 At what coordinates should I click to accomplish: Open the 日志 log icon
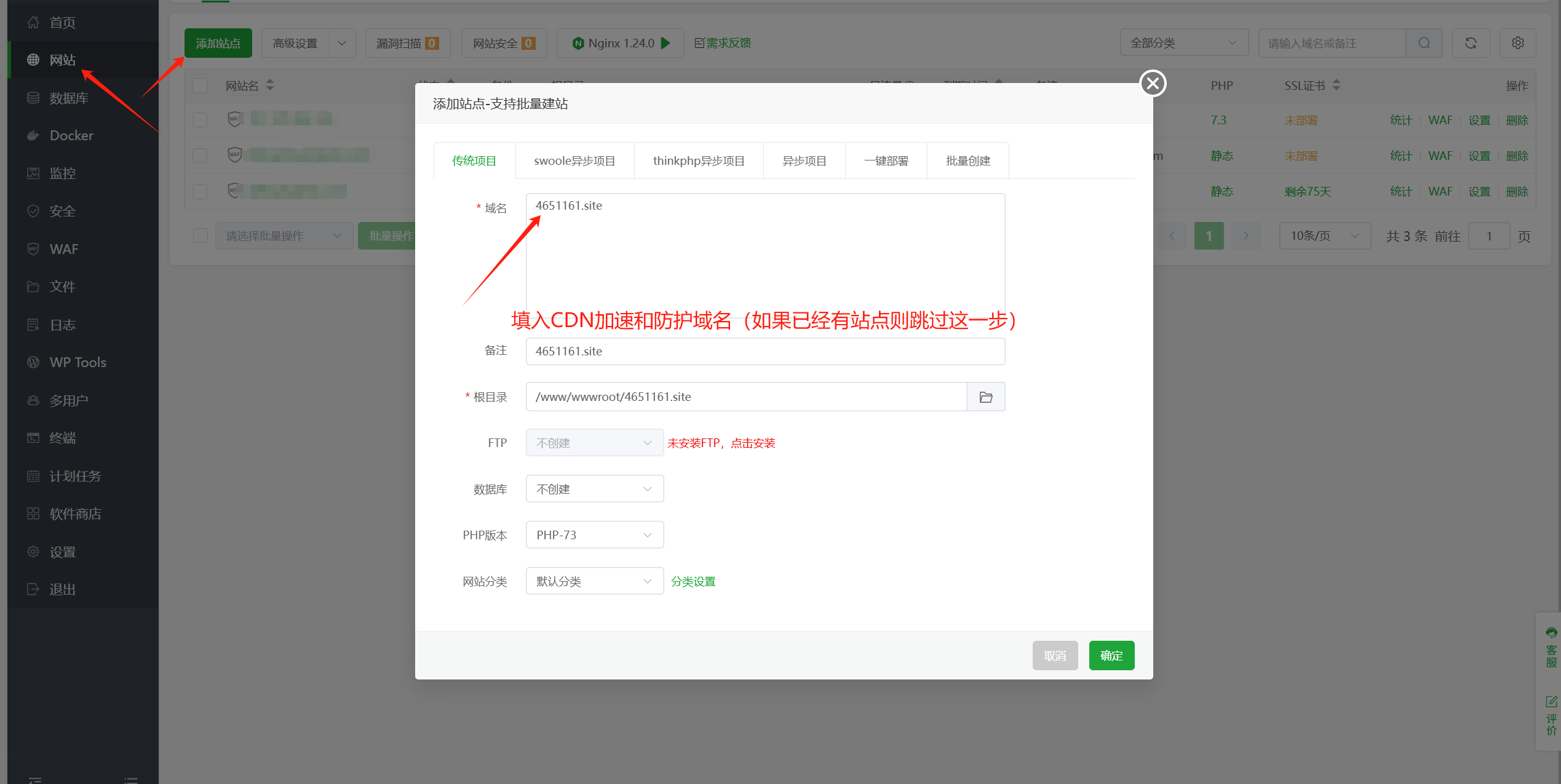click(x=33, y=325)
